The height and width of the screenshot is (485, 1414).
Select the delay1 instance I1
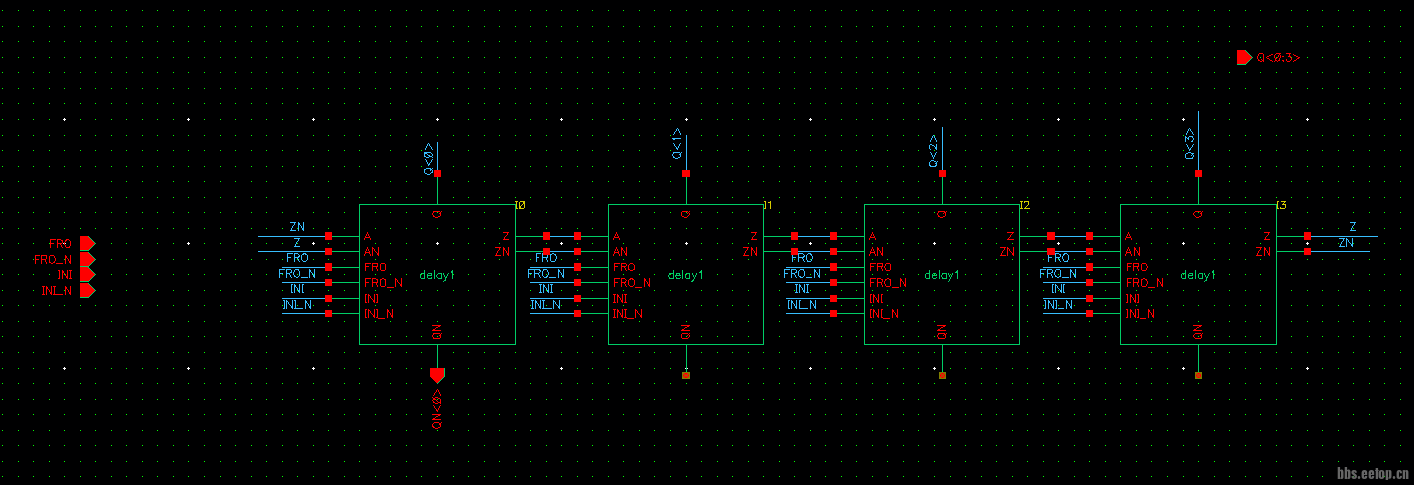point(686,274)
